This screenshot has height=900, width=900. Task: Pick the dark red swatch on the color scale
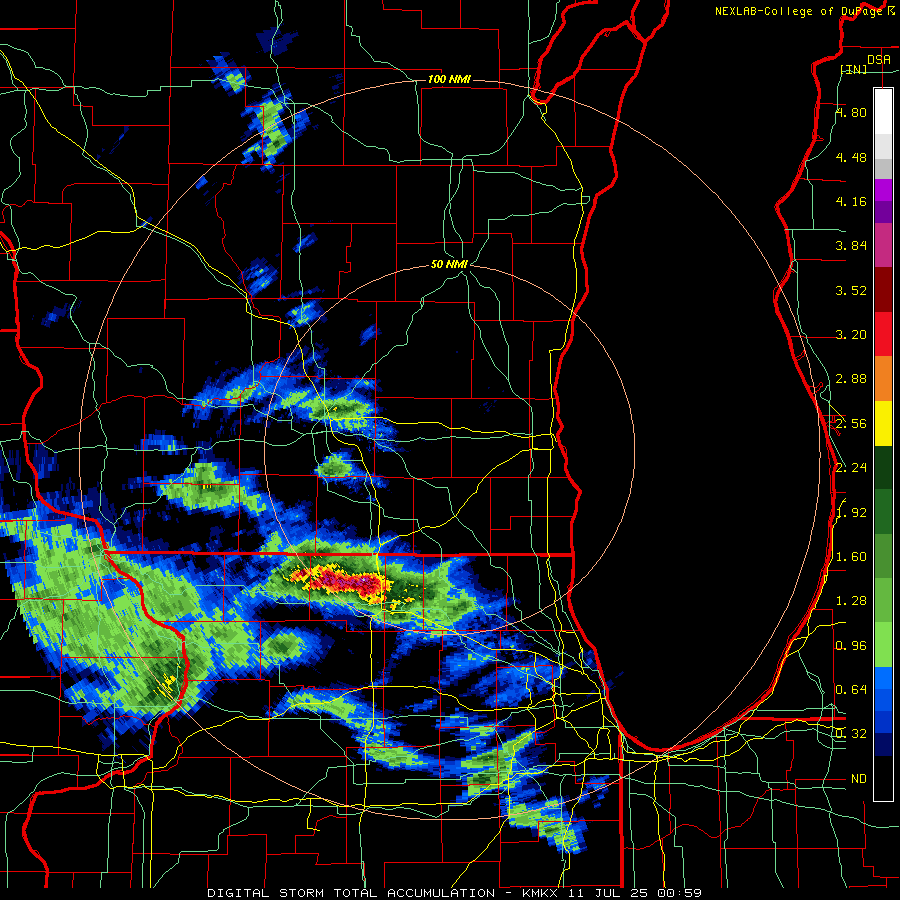click(883, 290)
